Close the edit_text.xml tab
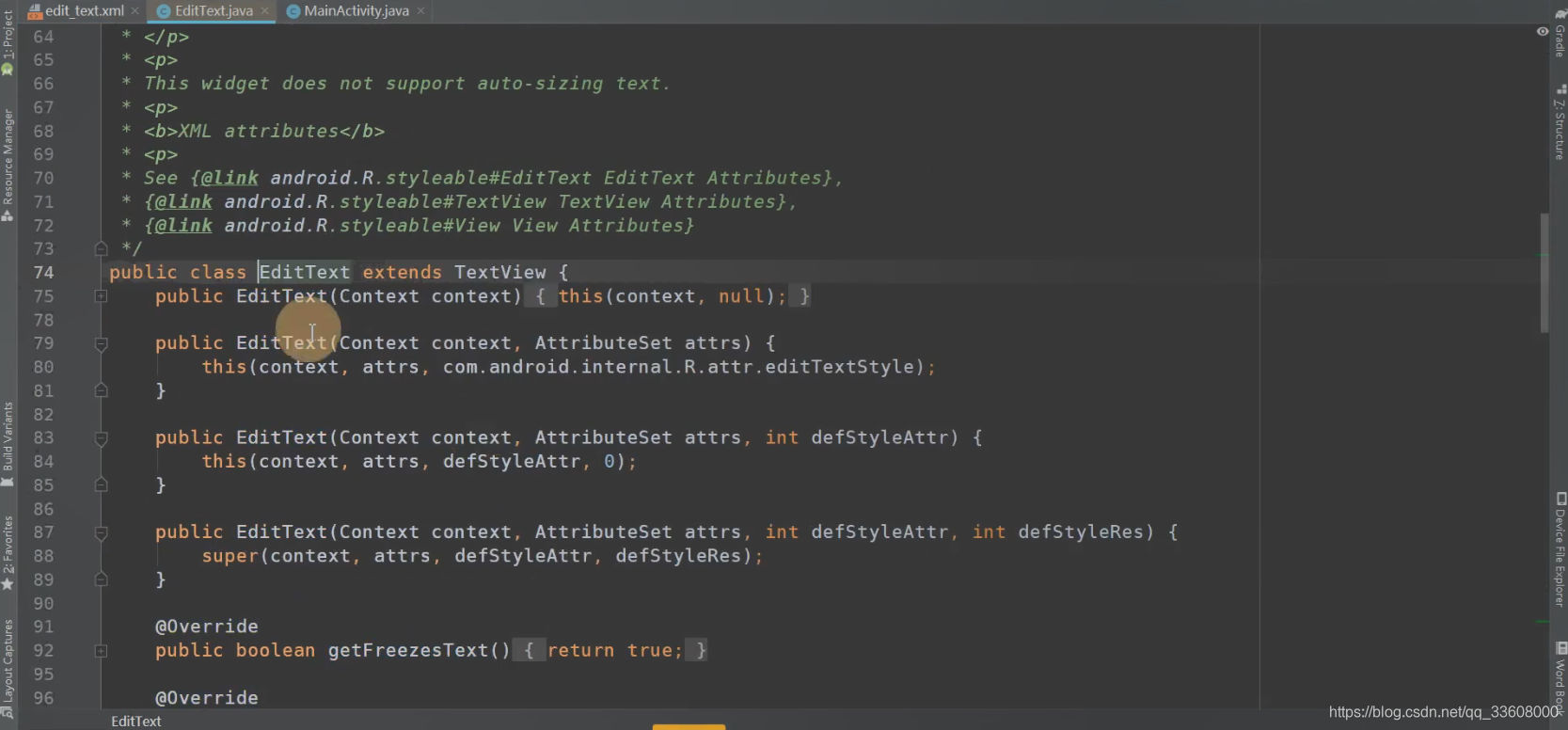1568x730 pixels. tap(135, 10)
